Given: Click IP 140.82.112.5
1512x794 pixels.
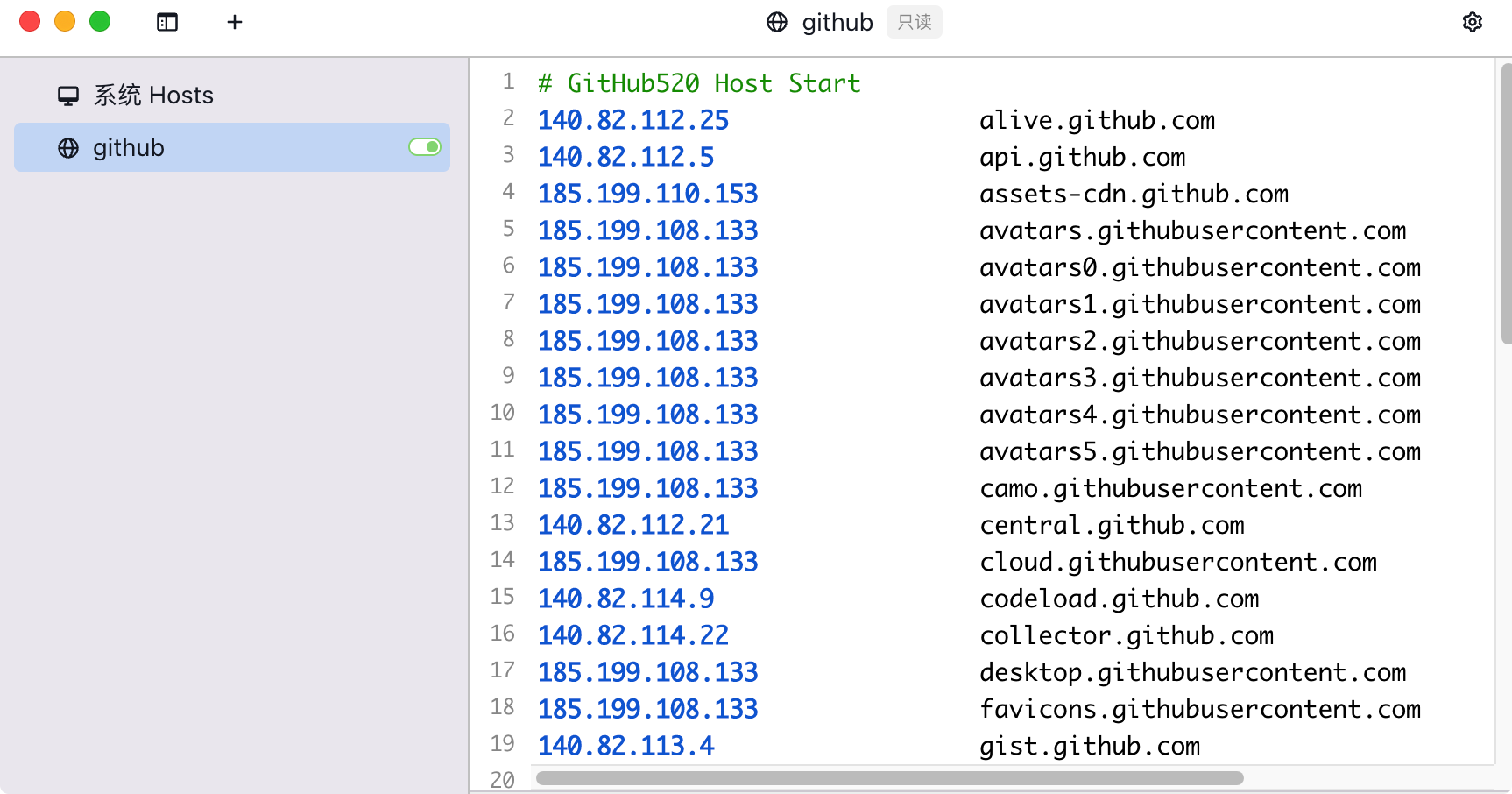Looking at the screenshot, I should (x=625, y=157).
